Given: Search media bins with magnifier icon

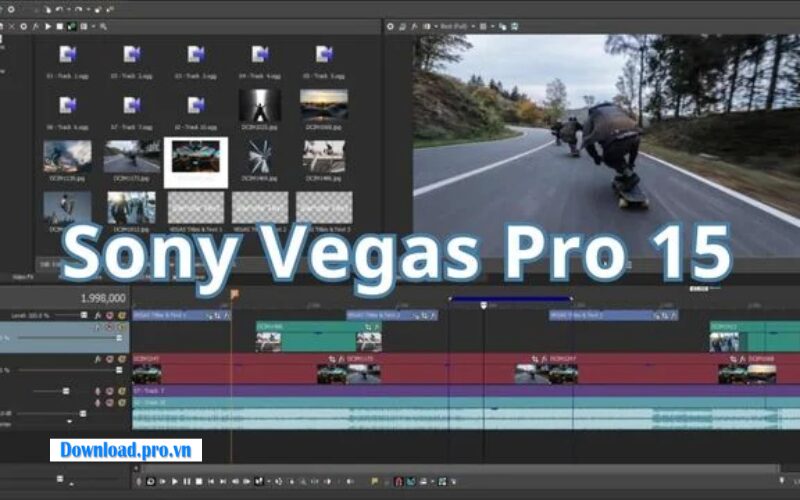Looking at the screenshot, I should click(x=104, y=27).
